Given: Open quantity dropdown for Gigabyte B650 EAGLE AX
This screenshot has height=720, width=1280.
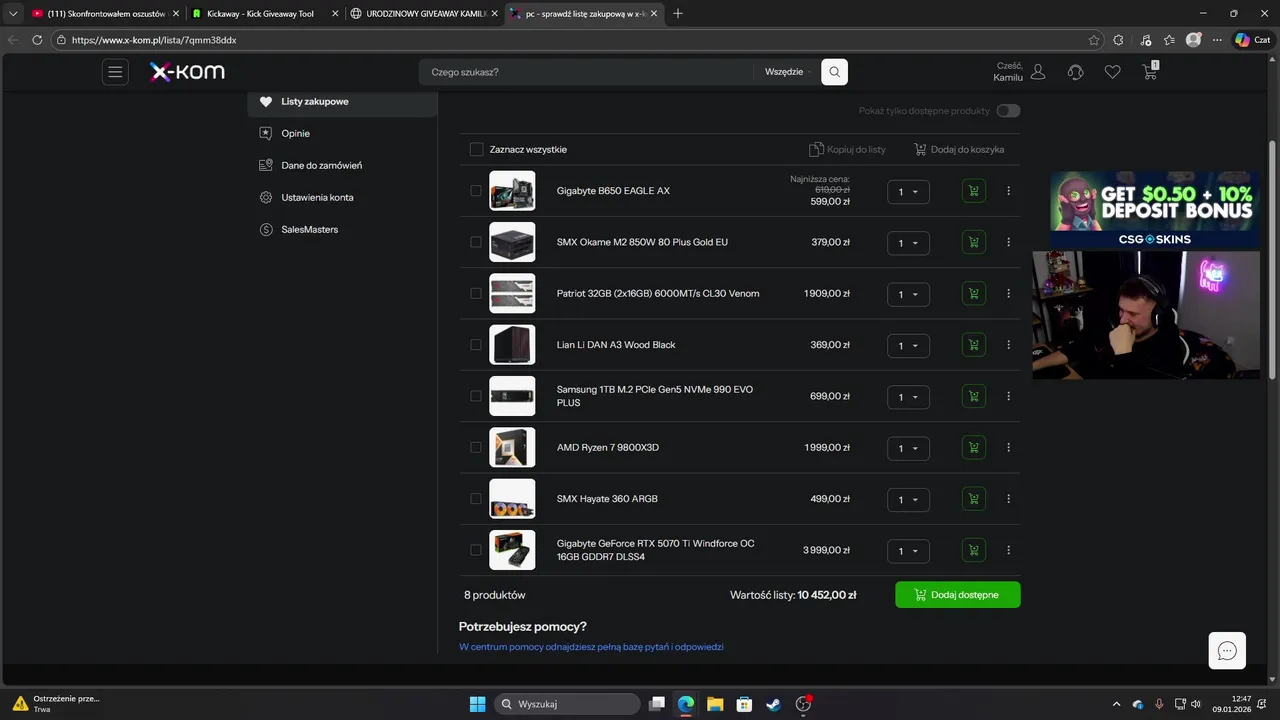Looking at the screenshot, I should pyautogui.click(x=908, y=192).
